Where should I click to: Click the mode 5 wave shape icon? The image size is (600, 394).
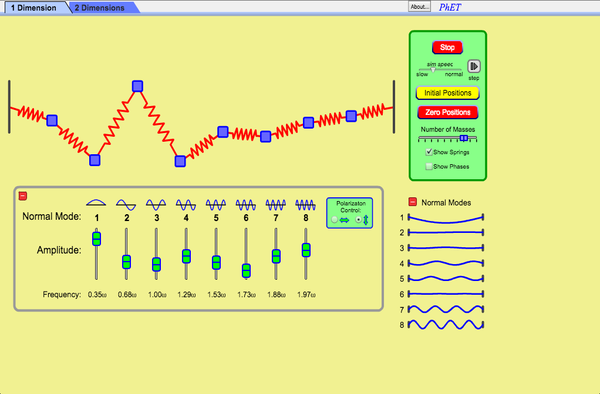coord(216,205)
